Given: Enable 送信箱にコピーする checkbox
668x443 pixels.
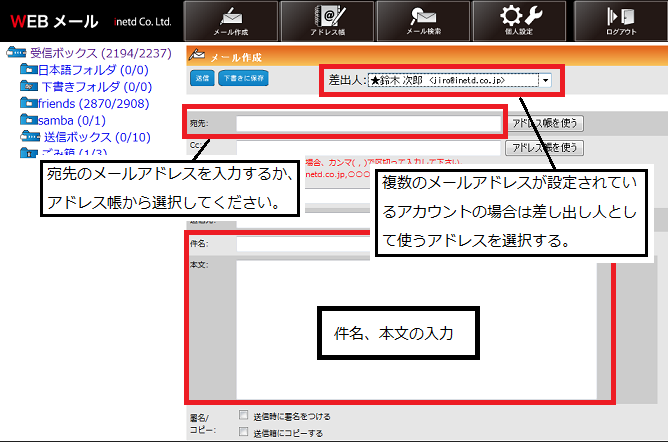Looking at the screenshot, I should [x=243, y=432].
